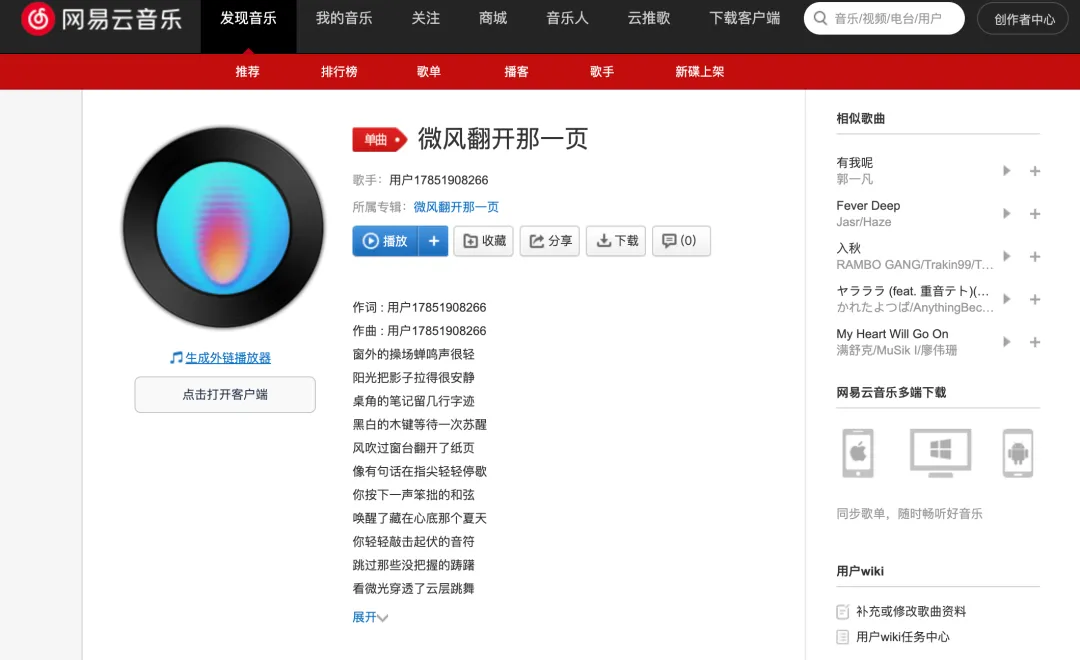Click lyric line 窗外的操场蝉鸣声很轻
1080x660 pixels.
[413, 354]
